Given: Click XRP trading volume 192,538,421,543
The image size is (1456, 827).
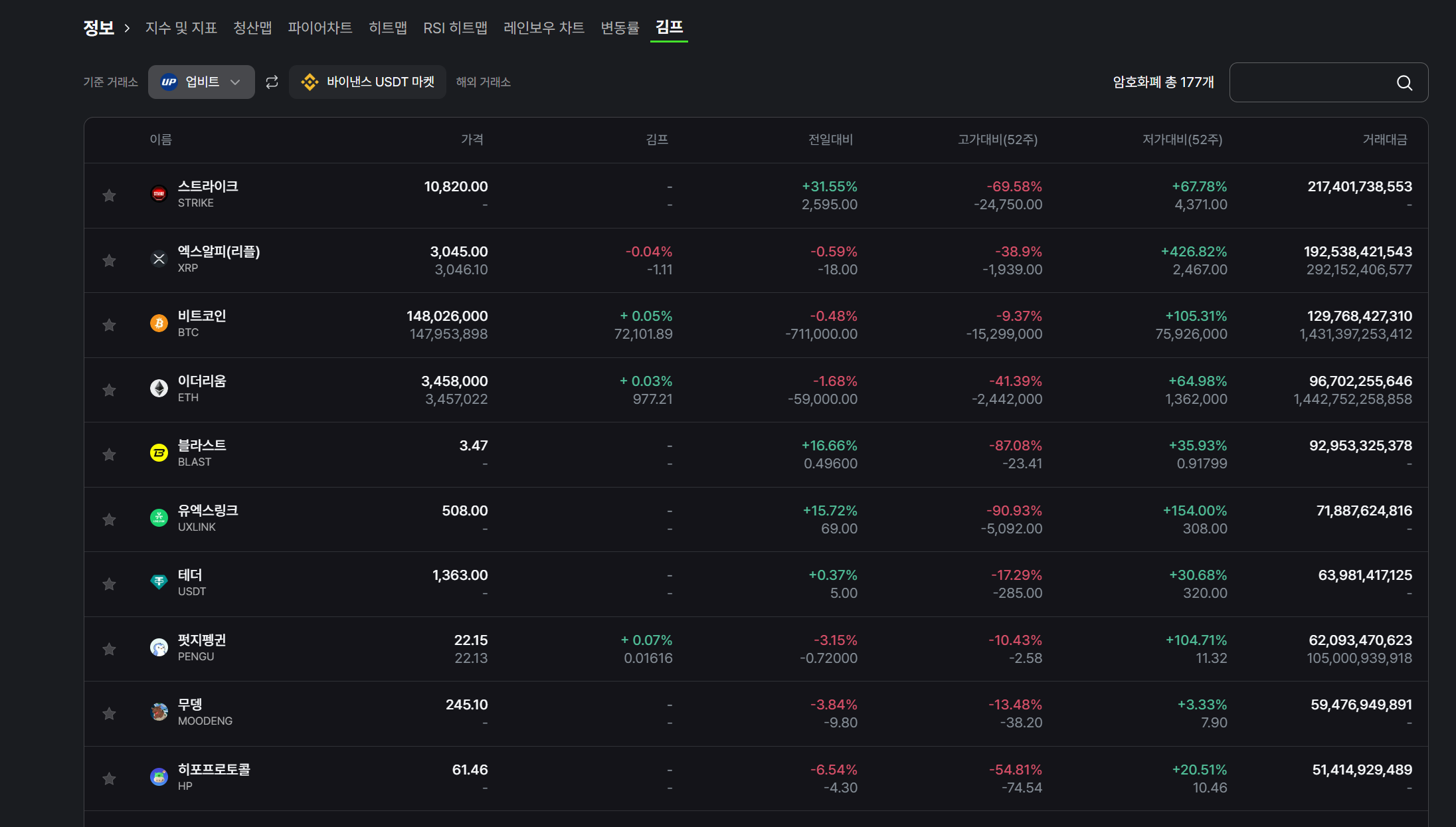Looking at the screenshot, I should click(x=1358, y=252).
